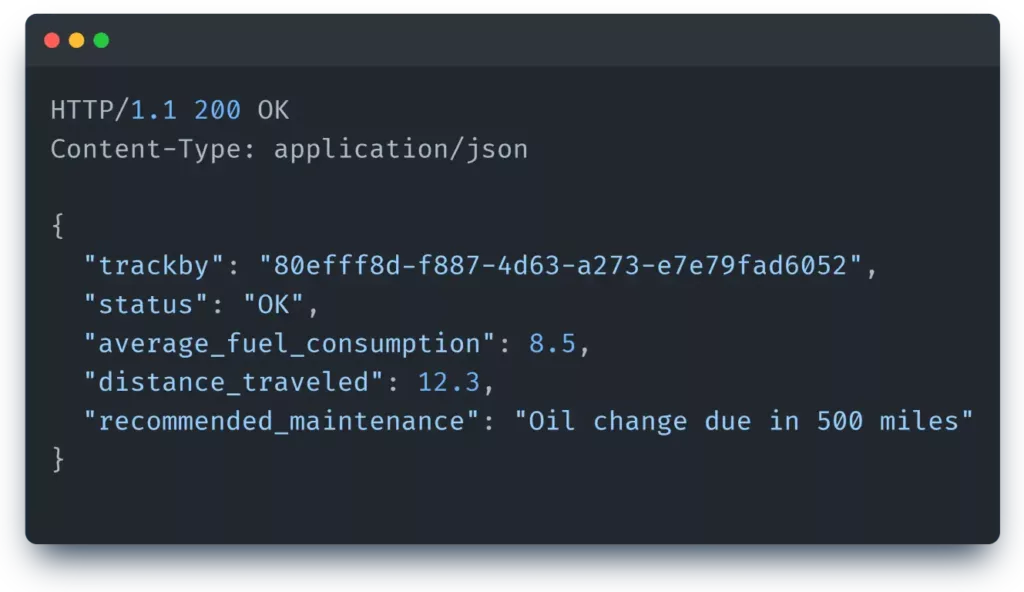Click the red close window button
Image resolution: width=1024 pixels, height=592 pixels.
(x=52, y=41)
